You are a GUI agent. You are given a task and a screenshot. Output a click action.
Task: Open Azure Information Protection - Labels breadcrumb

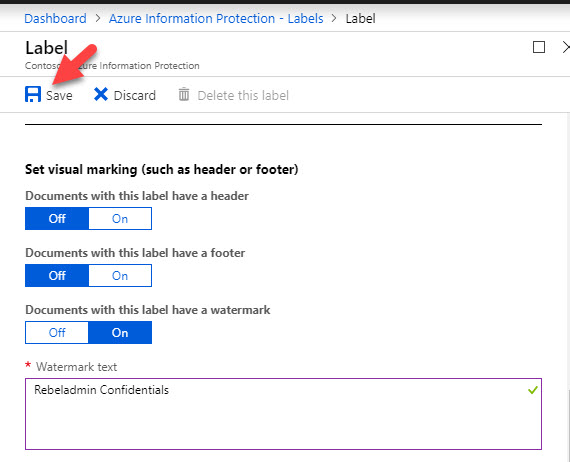coord(216,19)
